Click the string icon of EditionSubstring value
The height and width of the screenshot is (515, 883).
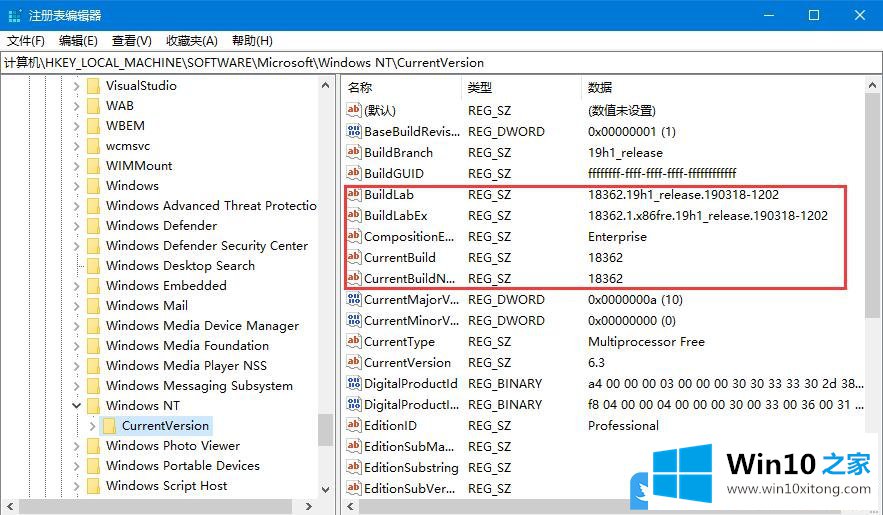coord(354,467)
